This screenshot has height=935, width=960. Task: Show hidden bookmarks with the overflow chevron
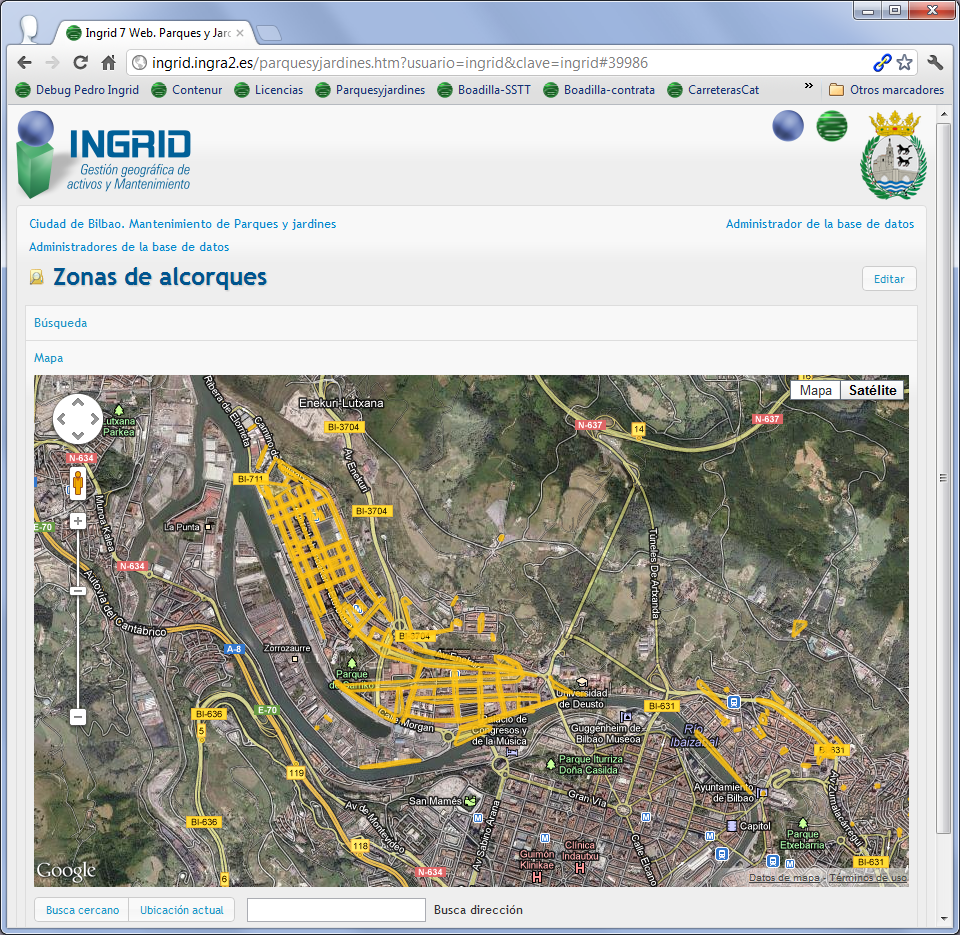point(808,89)
